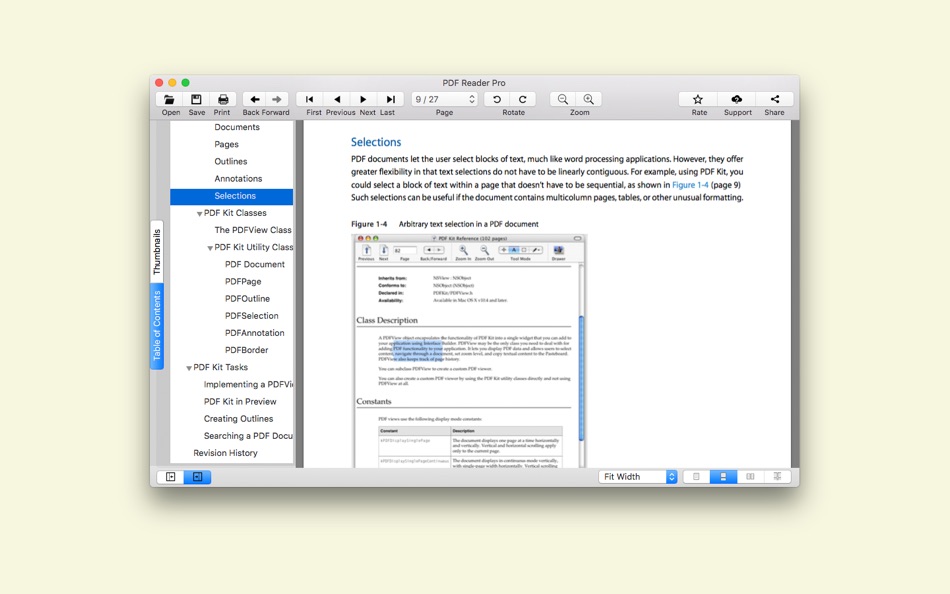950x594 pixels.
Task: Click the Selections heading in document
Action: pos(376,142)
